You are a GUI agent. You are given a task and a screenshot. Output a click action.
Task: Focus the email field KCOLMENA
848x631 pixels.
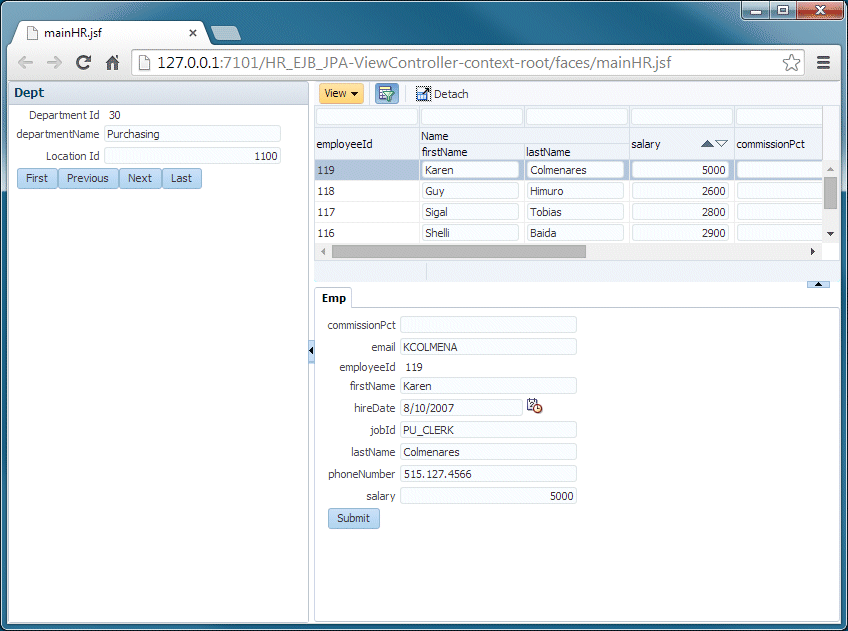point(488,347)
